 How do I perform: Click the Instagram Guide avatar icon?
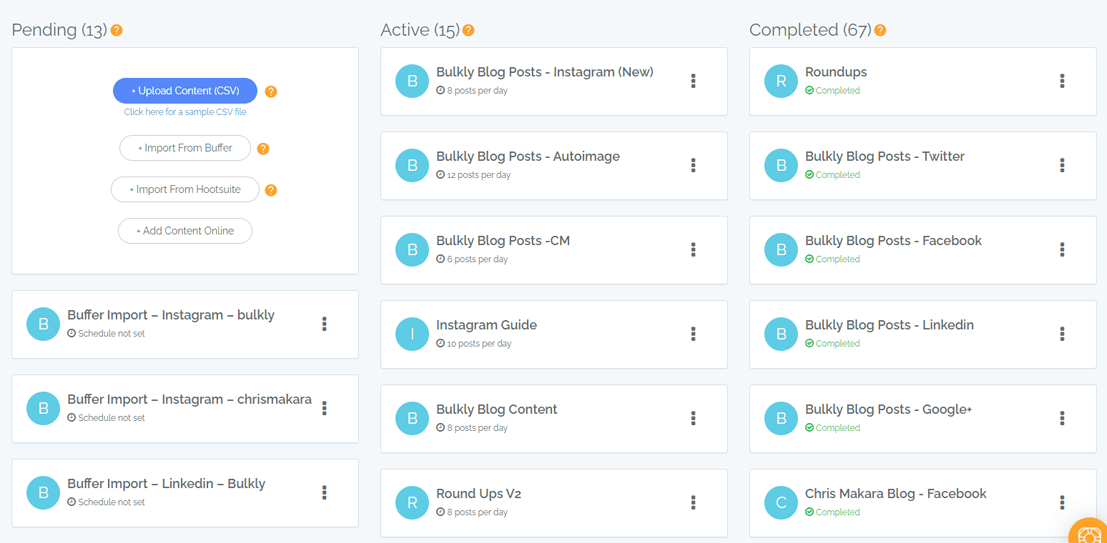(412, 334)
